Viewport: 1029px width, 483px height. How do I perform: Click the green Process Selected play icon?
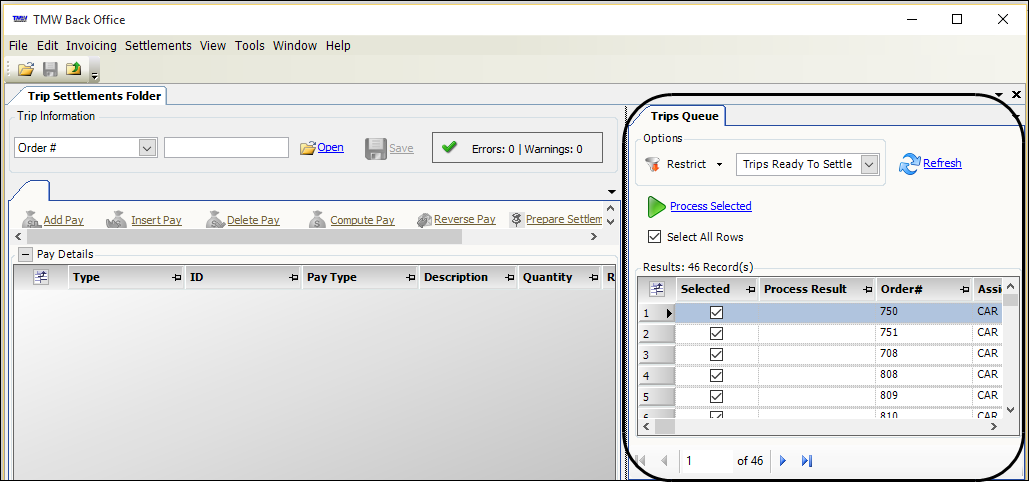coord(656,206)
